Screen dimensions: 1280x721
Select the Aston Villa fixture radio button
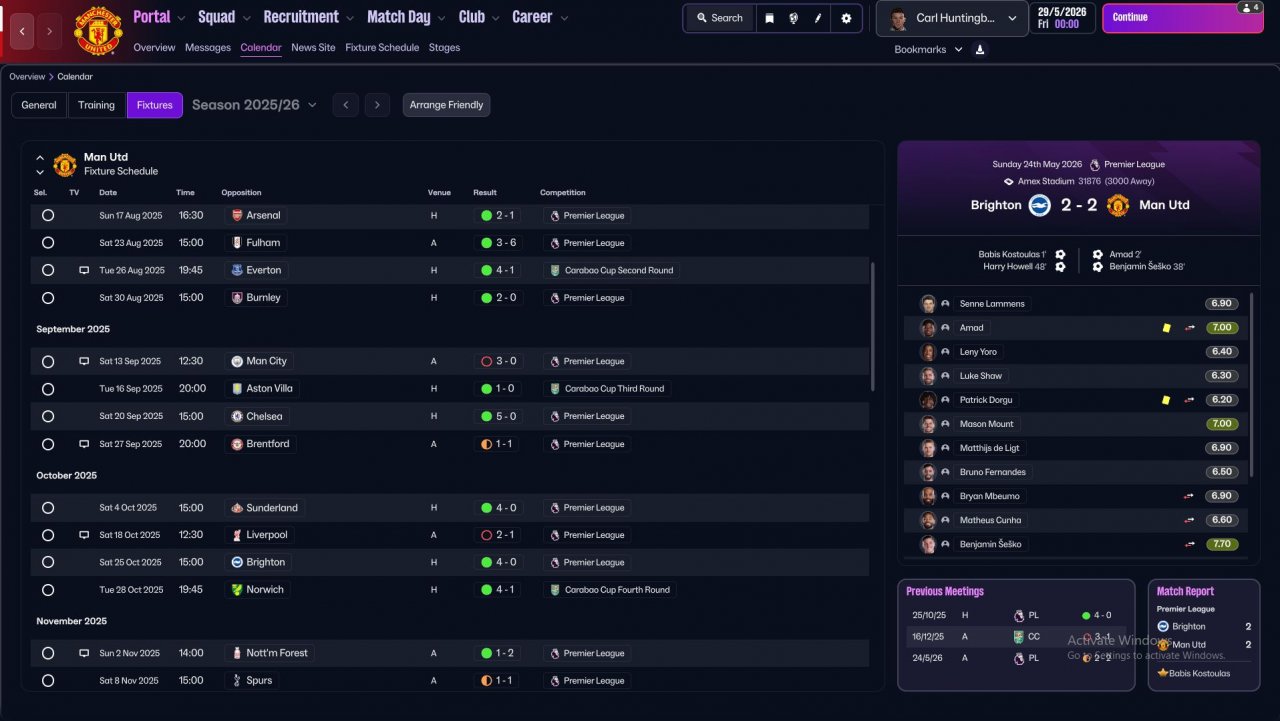pyautogui.click(x=48, y=389)
